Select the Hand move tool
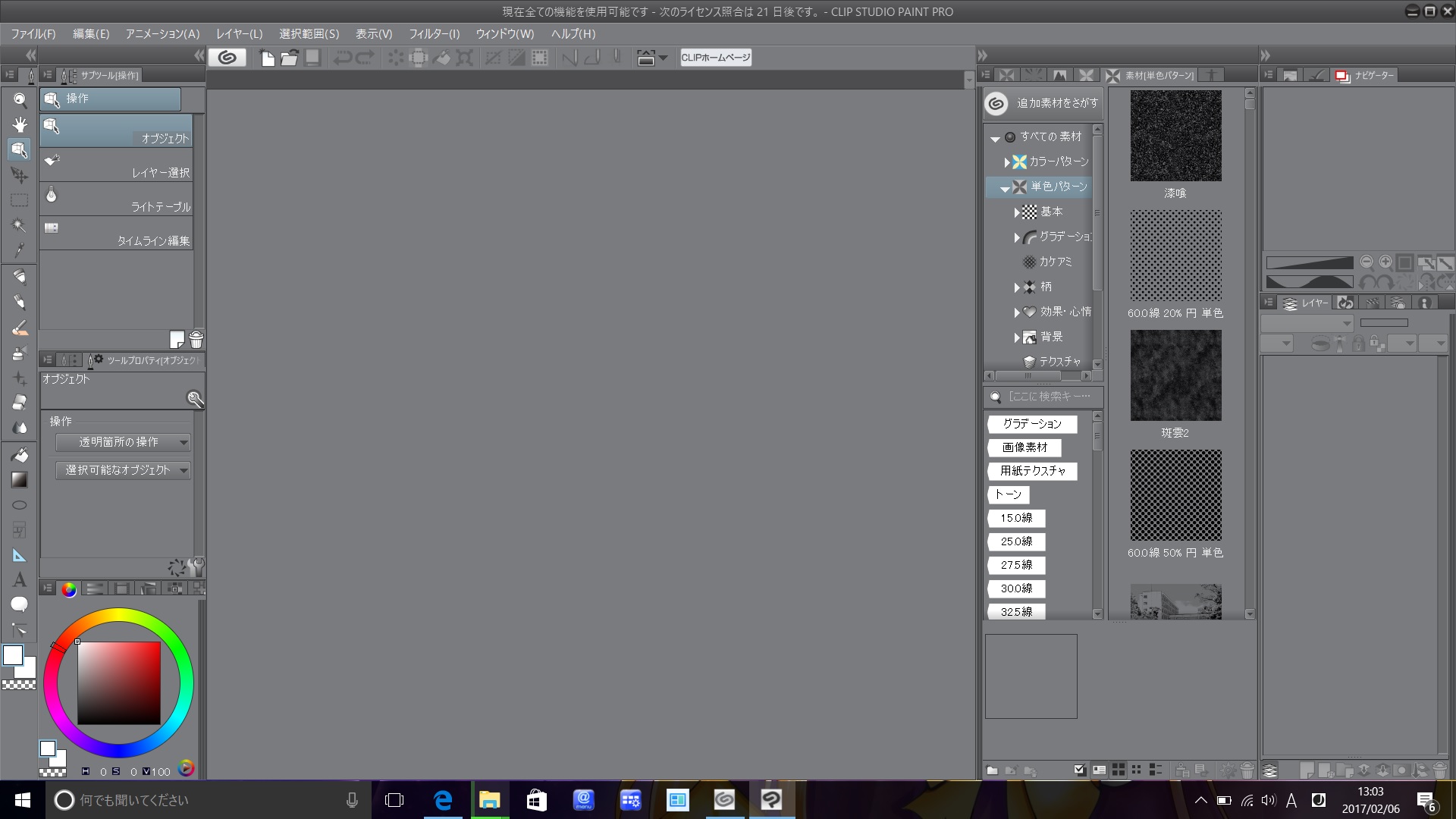The height and width of the screenshot is (819, 1456). pos(20,125)
